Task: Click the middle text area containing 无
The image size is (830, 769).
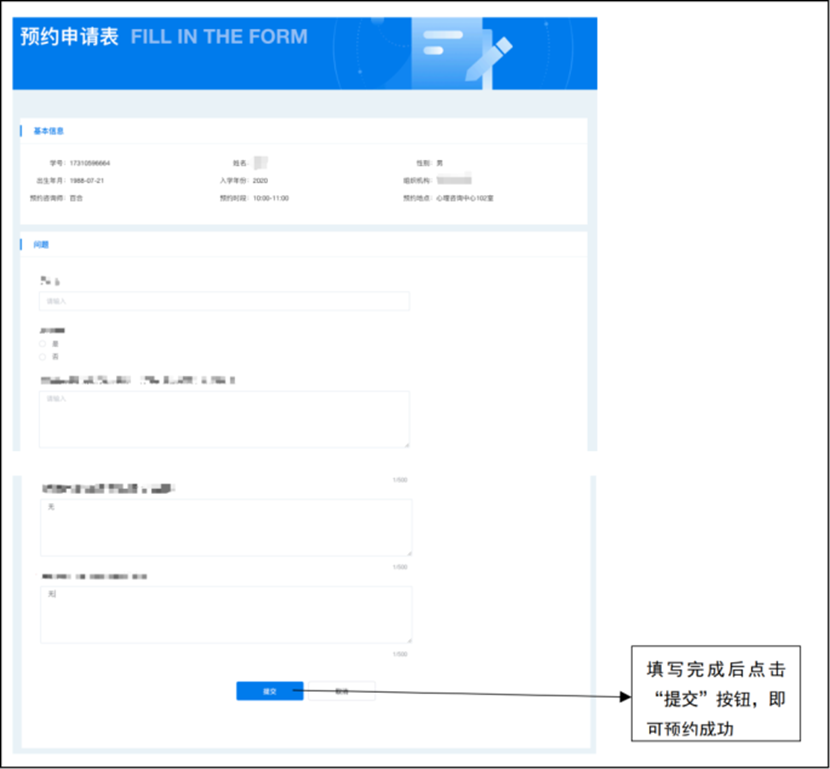Action: point(226,527)
